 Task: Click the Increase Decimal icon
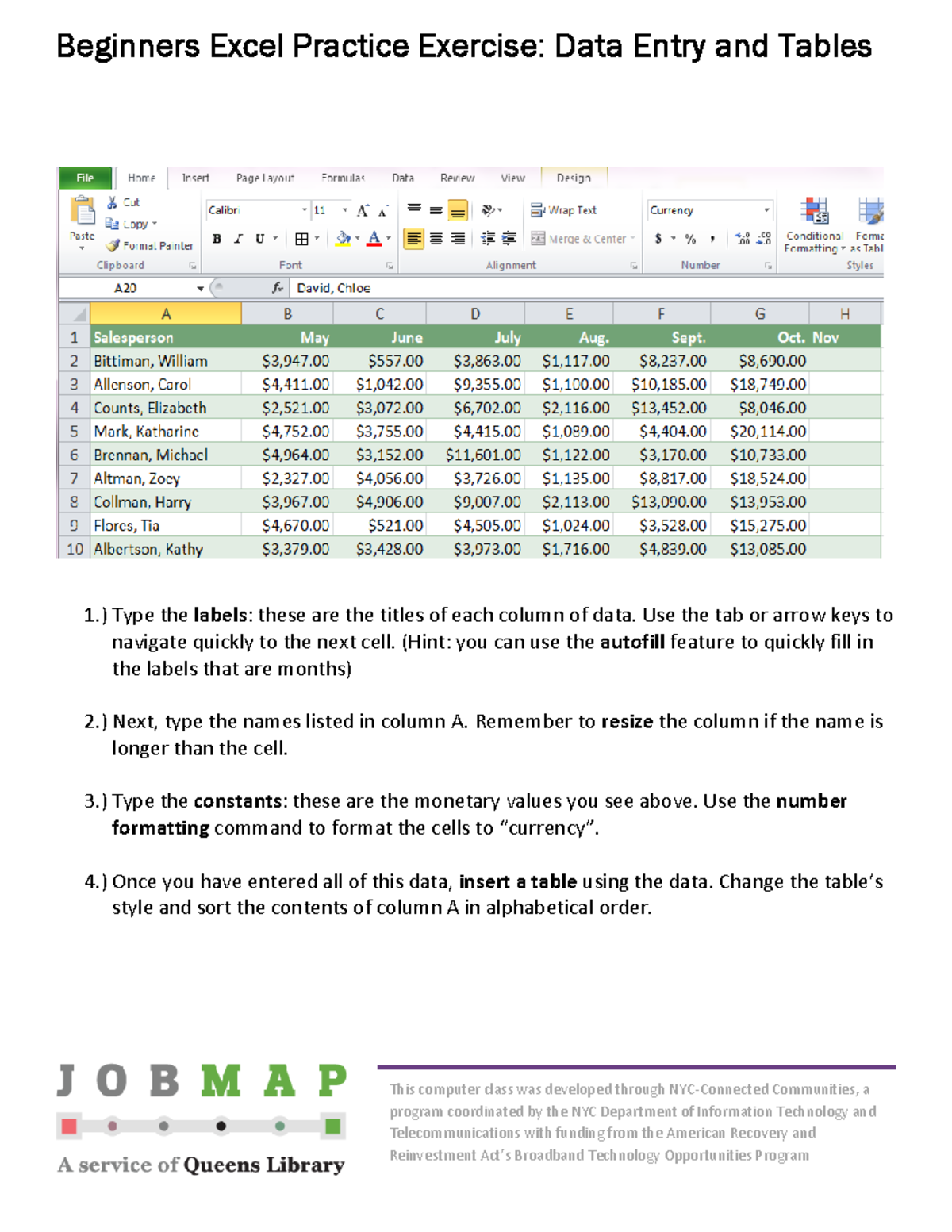point(743,237)
